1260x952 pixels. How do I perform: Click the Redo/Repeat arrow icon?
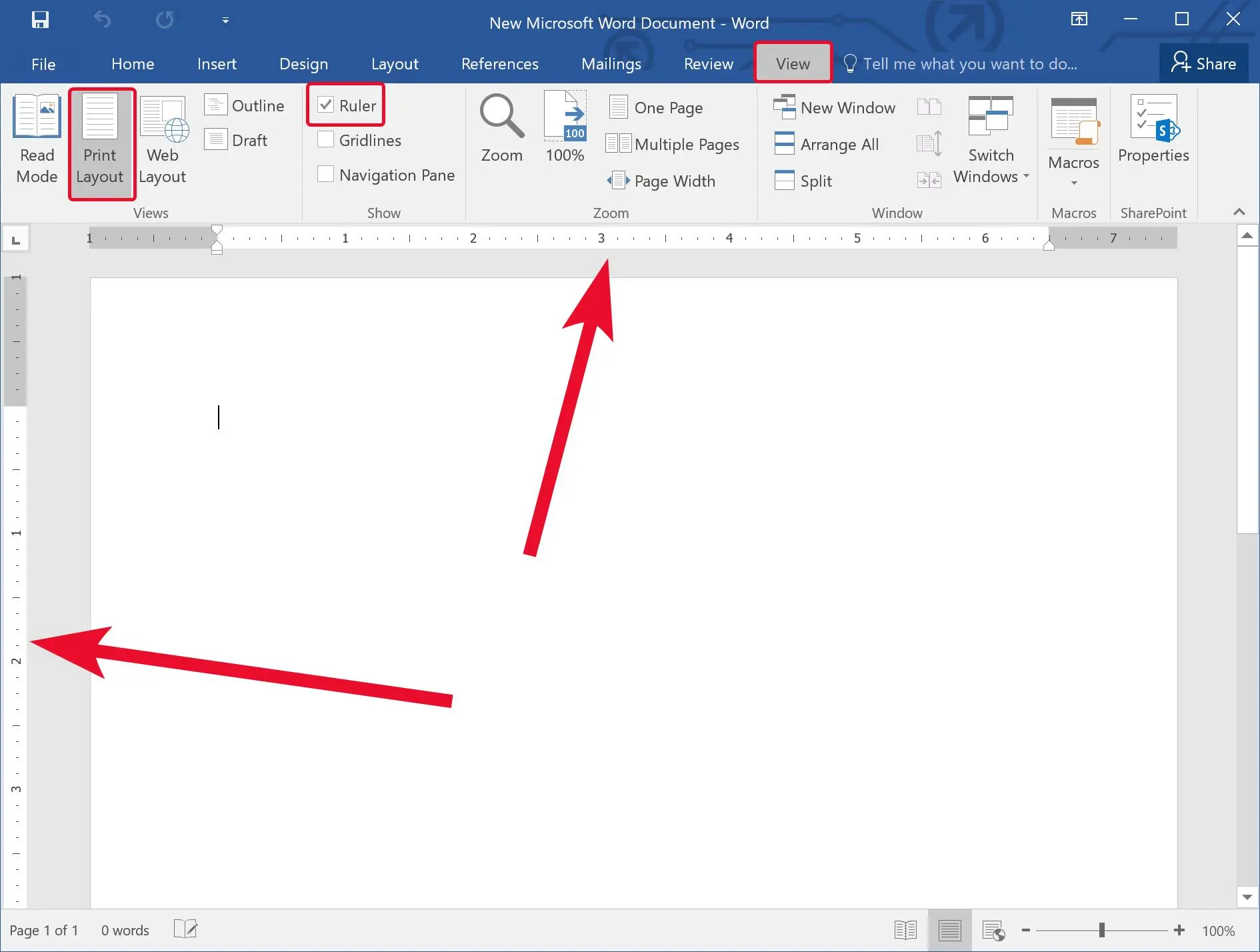click(165, 20)
